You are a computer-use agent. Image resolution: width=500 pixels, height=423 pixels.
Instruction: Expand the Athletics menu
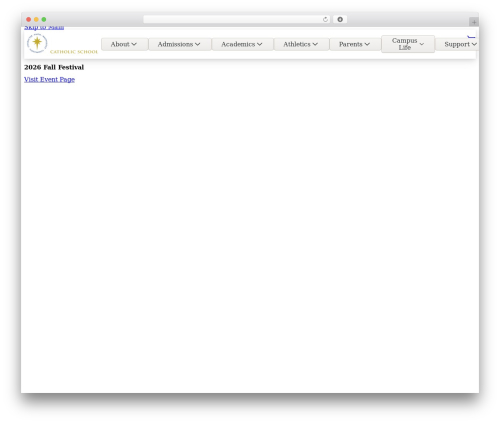301,44
